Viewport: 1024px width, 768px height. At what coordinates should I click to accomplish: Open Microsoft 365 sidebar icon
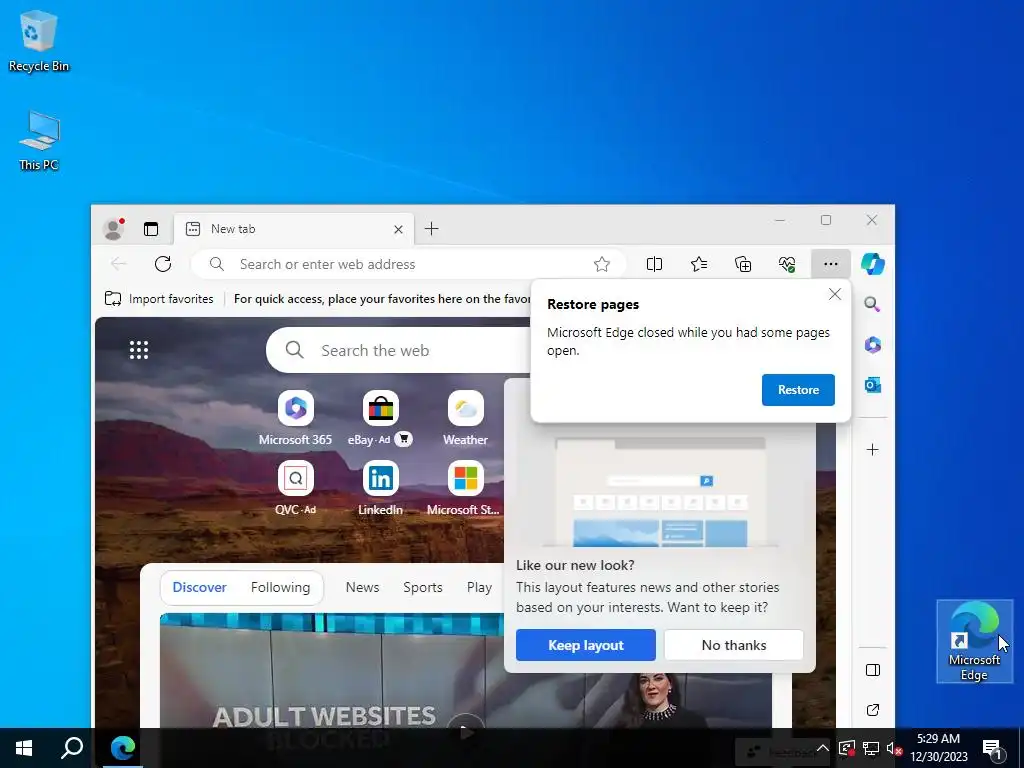pyautogui.click(x=872, y=344)
